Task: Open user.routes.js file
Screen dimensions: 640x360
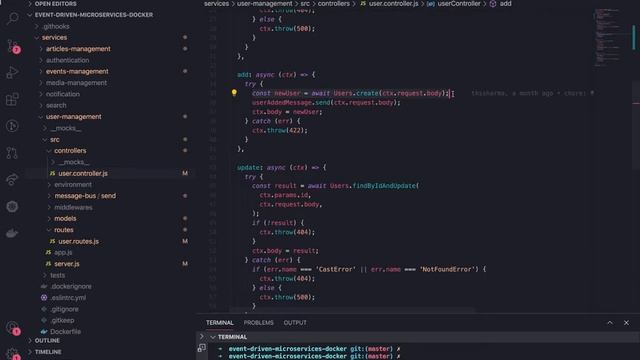Action: (x=78, y=241)
